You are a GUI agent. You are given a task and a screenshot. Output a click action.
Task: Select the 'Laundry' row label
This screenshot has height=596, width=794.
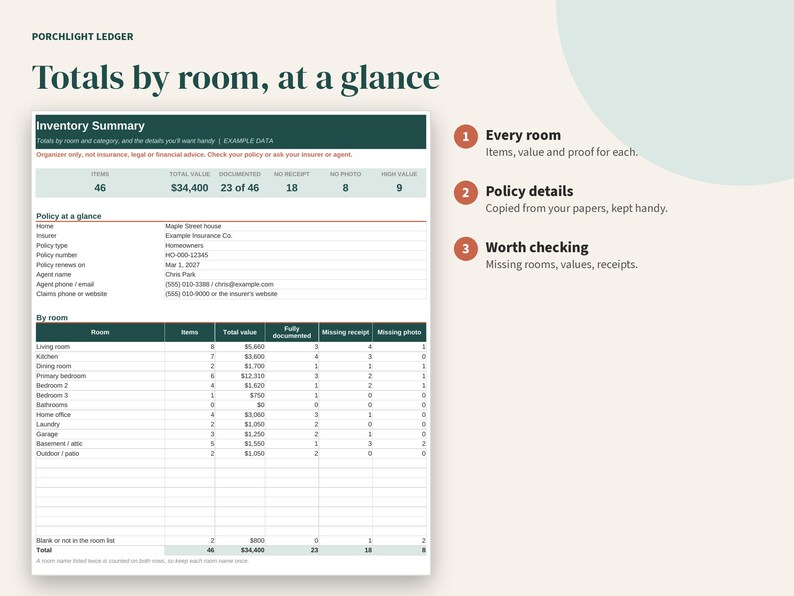(48, 424)
